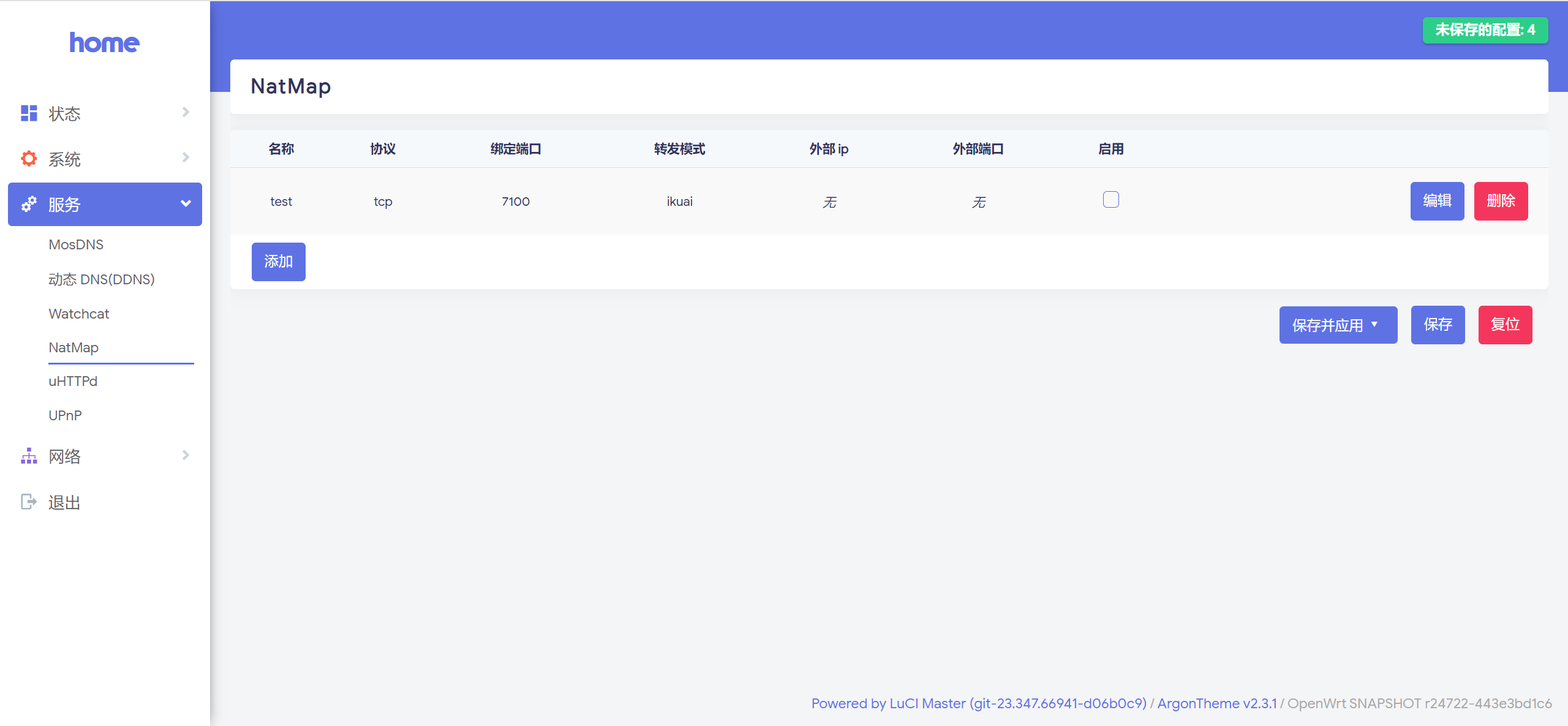The height and width of the screenshot is (726, 1568).
Task: Collapse the 服务 menu chevron
Action: (186, 203)
